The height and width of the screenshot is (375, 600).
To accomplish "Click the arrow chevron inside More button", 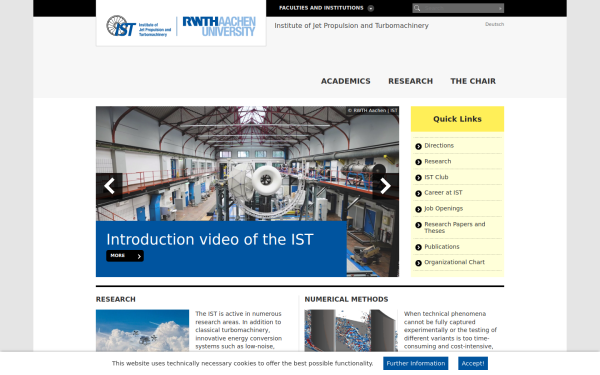I will [x=139, y=256].
